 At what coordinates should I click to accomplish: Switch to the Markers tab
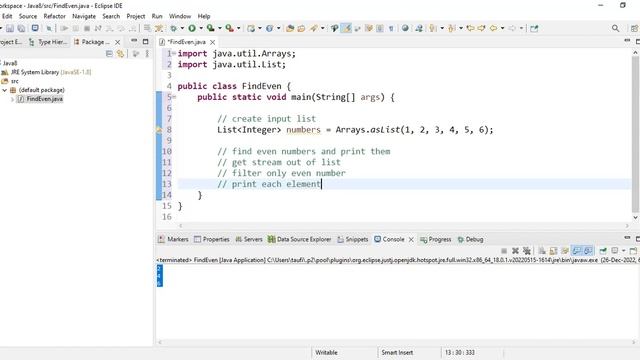click(173, 239)
